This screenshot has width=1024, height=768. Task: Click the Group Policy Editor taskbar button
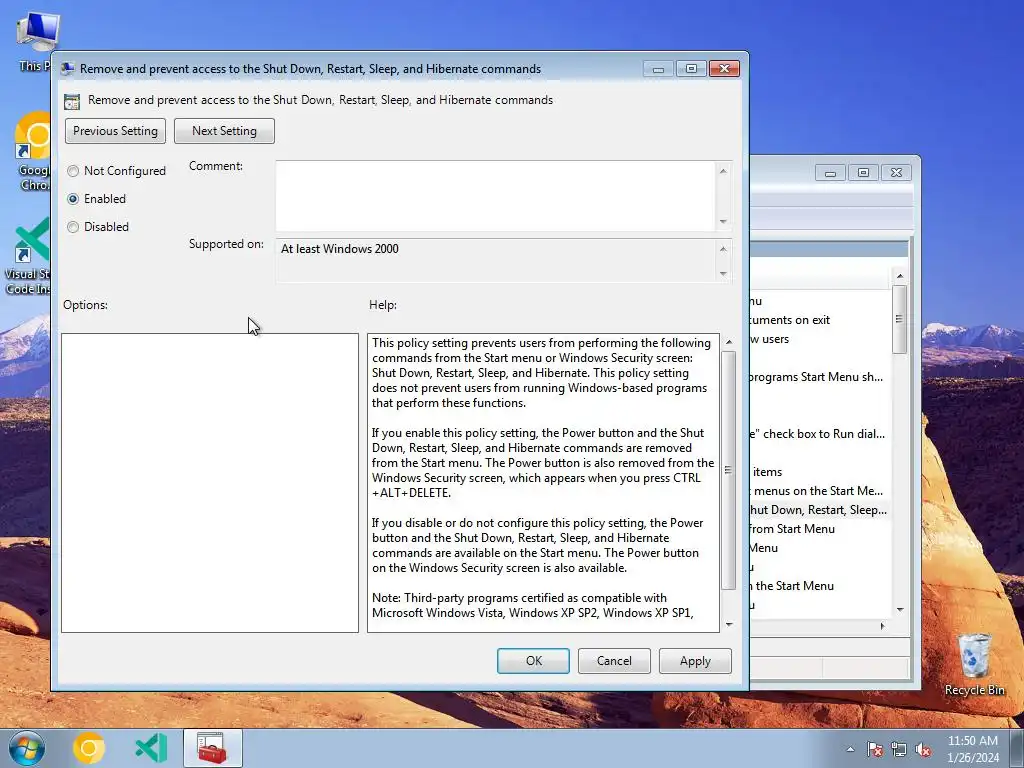[212, 748]
